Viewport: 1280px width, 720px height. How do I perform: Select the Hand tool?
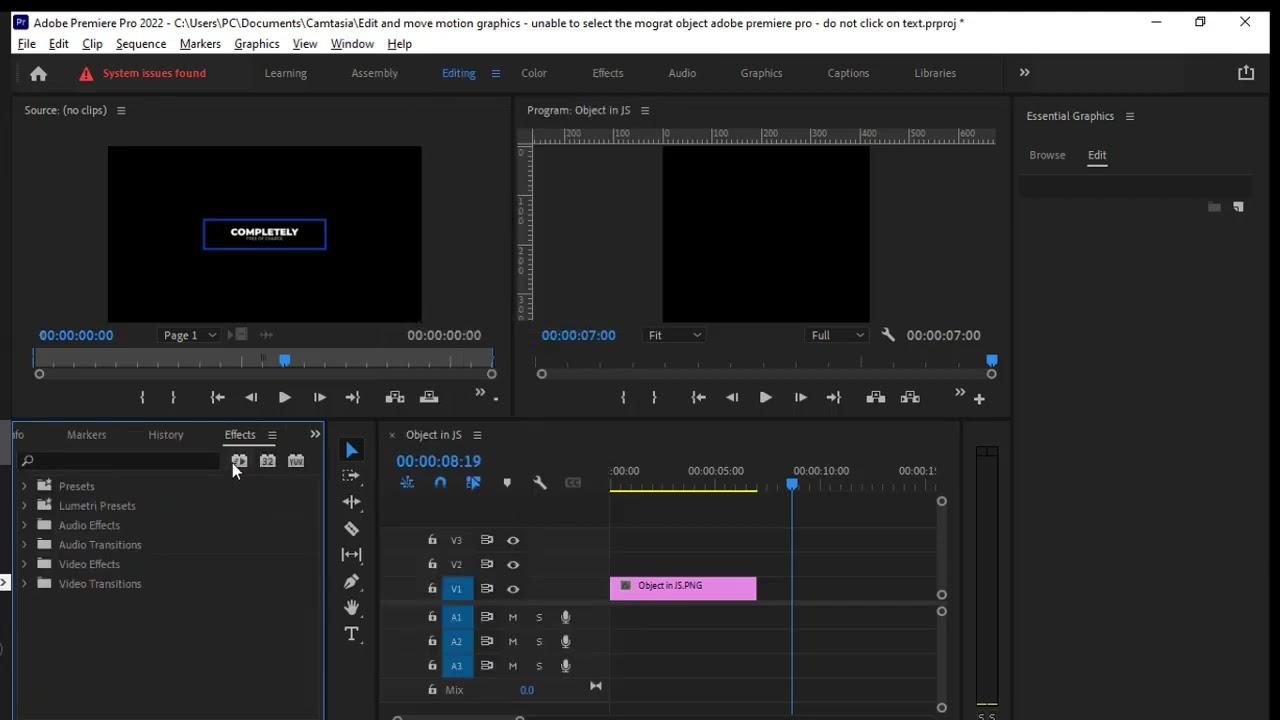(x=351, y=607)
